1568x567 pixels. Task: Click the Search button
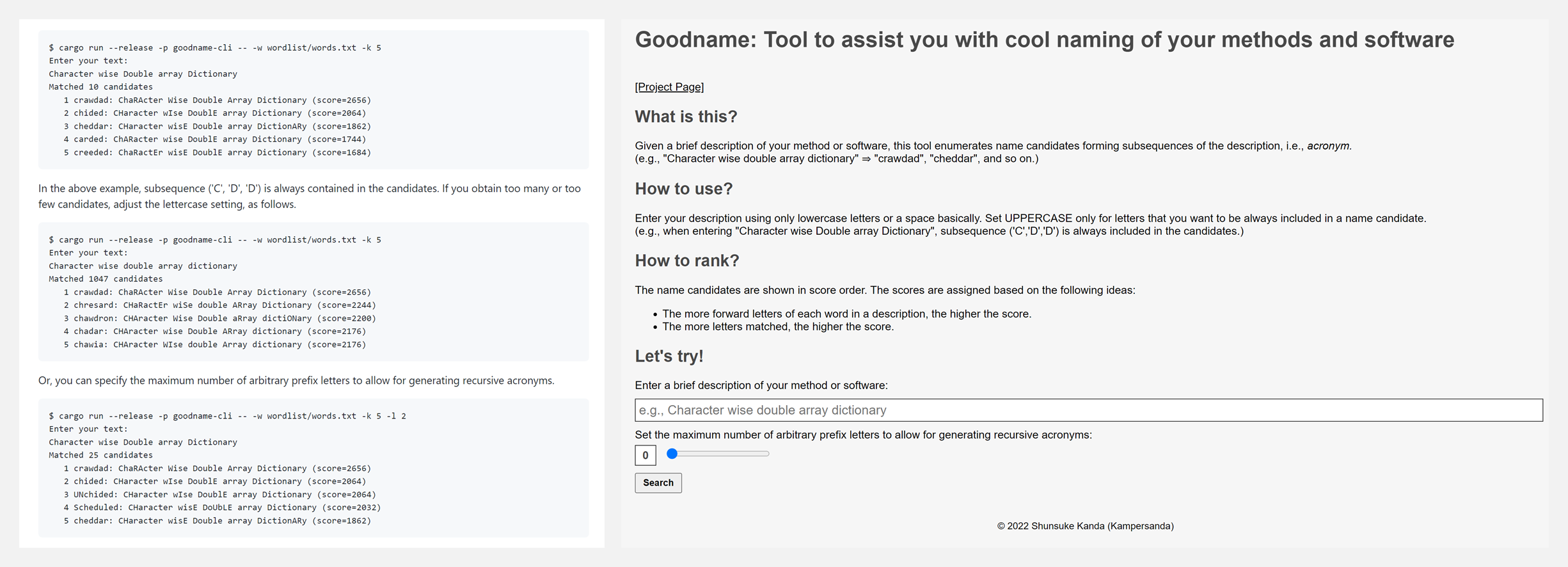(x=658, y=483)
